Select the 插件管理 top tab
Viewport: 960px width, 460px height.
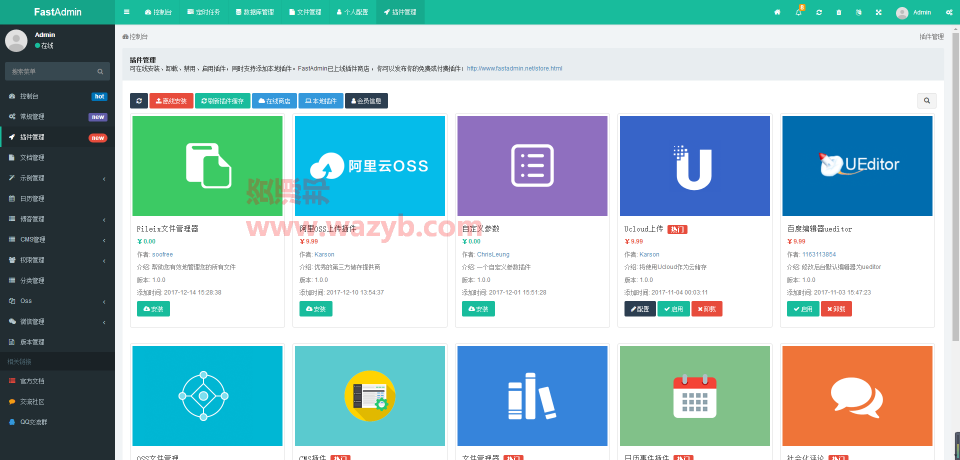pos(400,12)
